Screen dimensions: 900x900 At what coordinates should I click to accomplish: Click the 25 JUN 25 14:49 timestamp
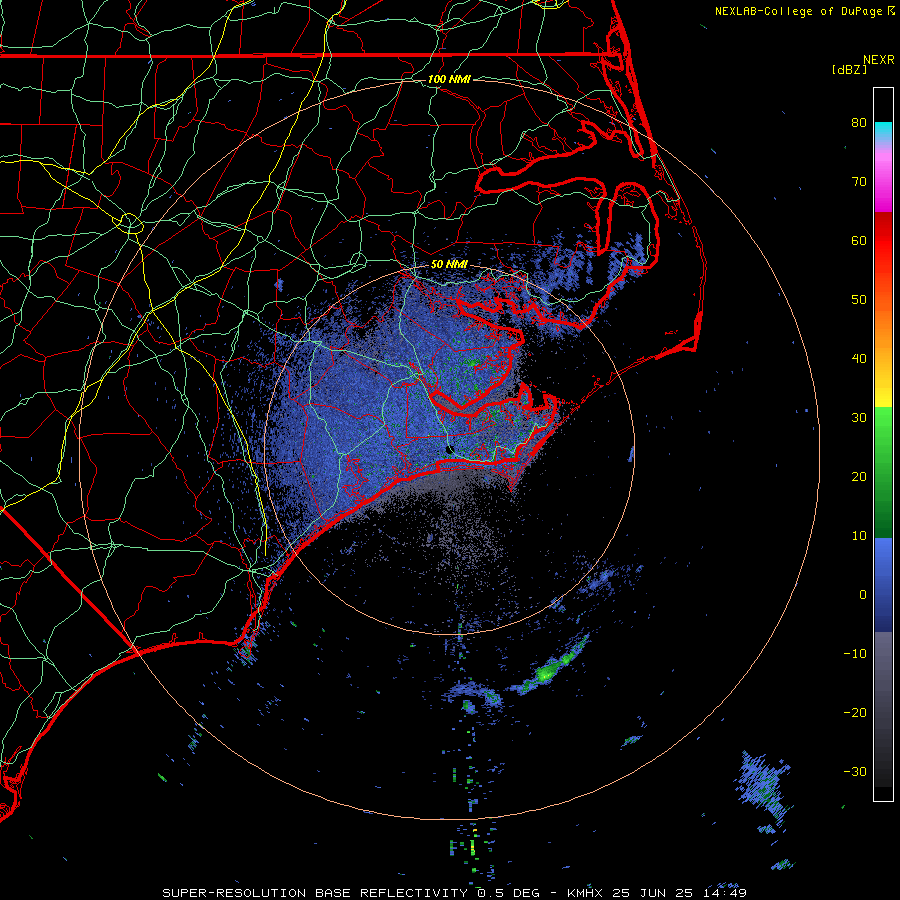point(680,893)
